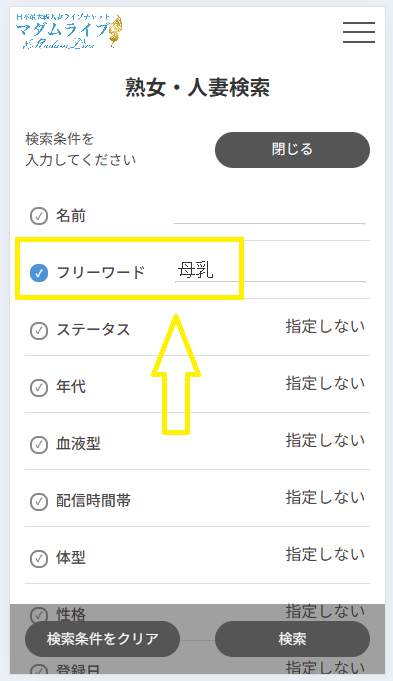Toggle the 名前 check circle
393x681 pixels.
pyautogui.click(x=39, y=216)
